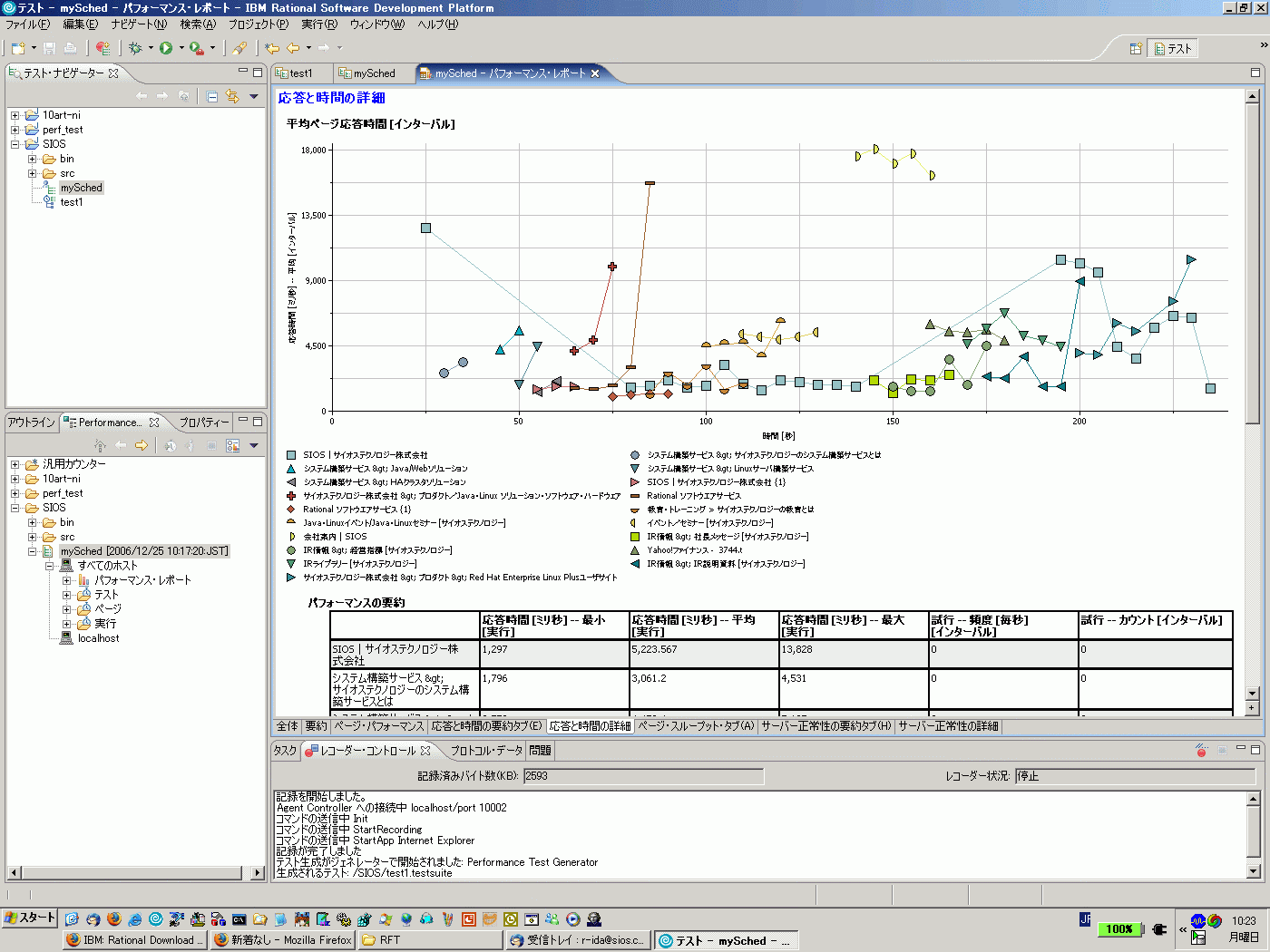This screenshot has height=952, width=1270.
Task: Open the Performance view menu triangle
Action: click(x=254, y=445)
